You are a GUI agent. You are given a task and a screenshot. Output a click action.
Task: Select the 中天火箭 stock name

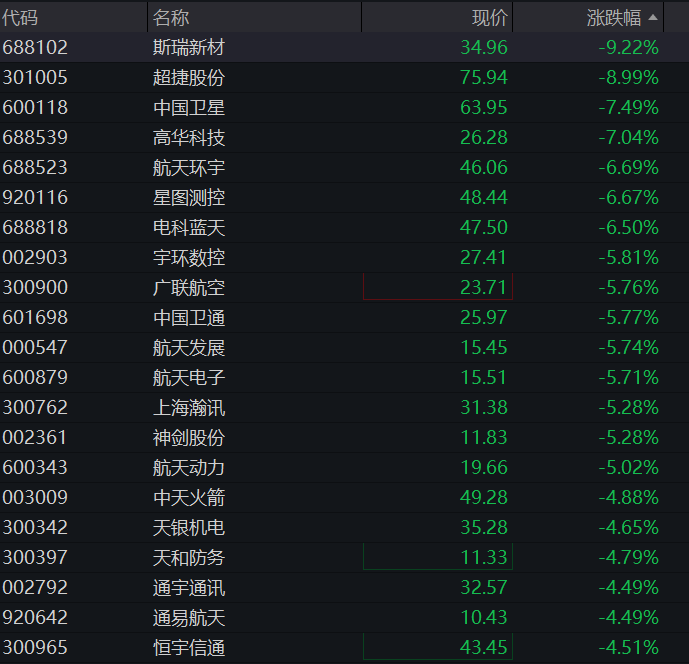(x=189, y=497)
